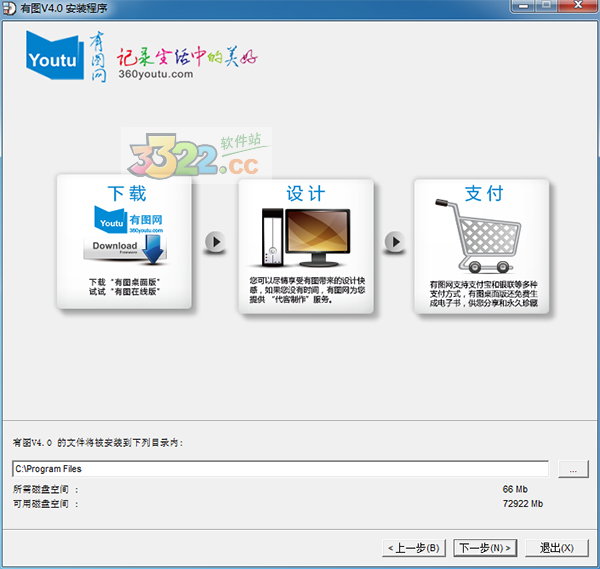This screenshot has width=600, height=569.
Task: Proceed with 下一步(N) button
Action: [x=485, y=548]
